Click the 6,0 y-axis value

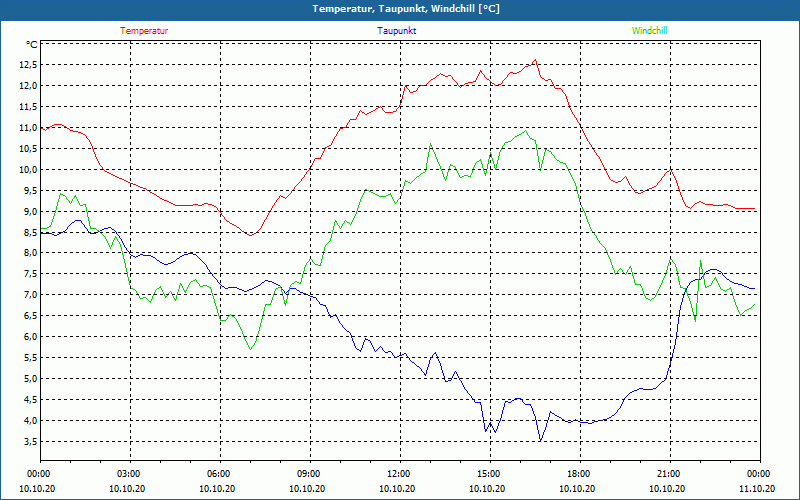(x=30, y=337)
